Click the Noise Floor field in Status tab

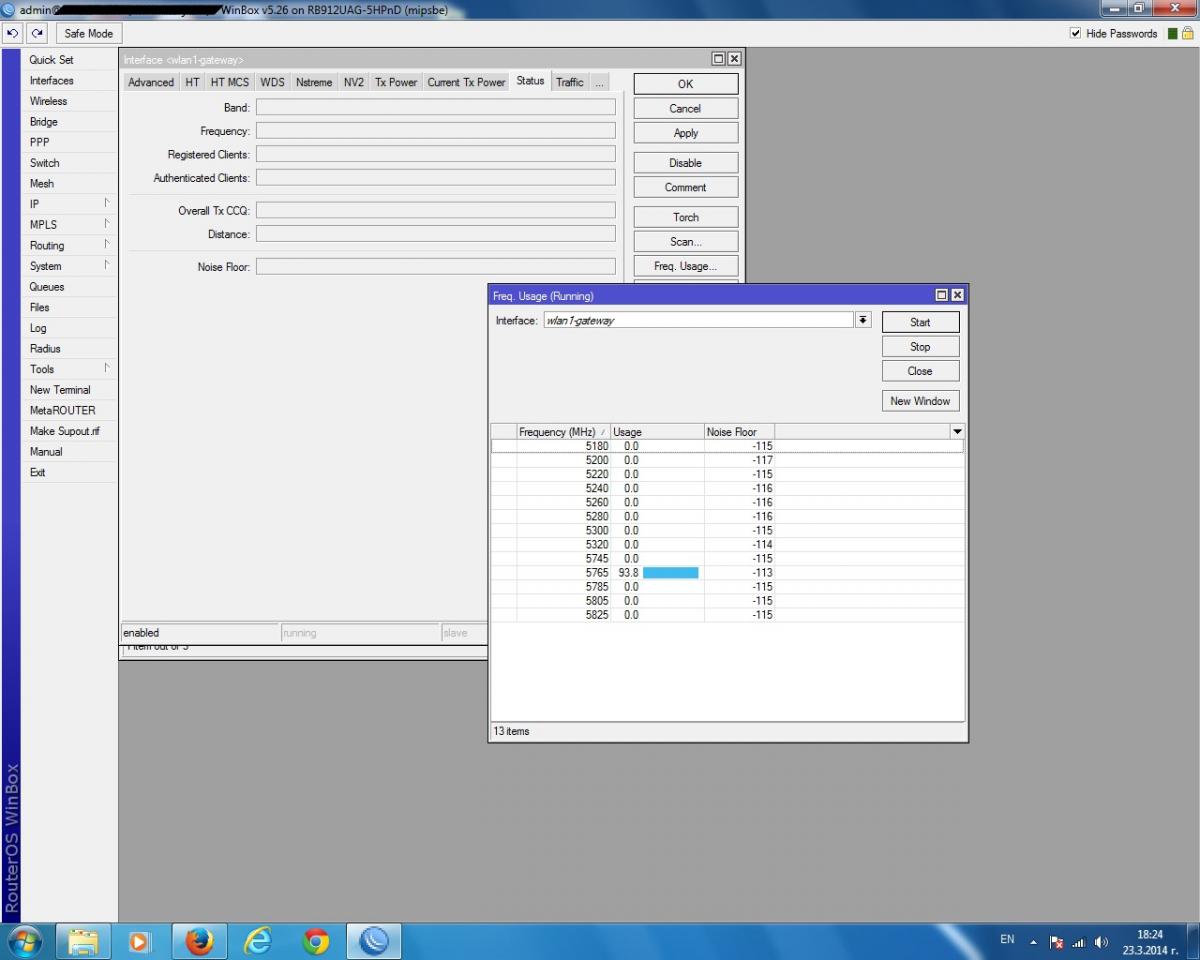coord(435,267)
